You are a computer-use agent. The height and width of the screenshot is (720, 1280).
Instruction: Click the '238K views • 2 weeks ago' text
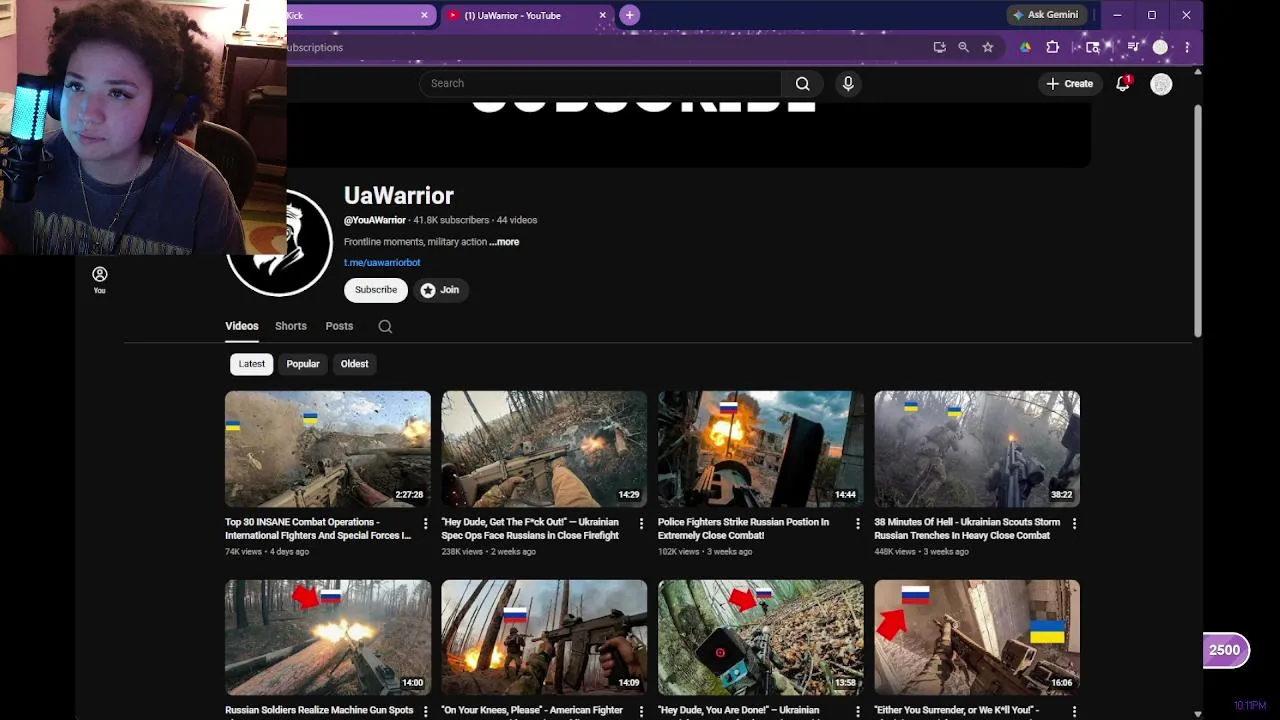pos(488,552)
